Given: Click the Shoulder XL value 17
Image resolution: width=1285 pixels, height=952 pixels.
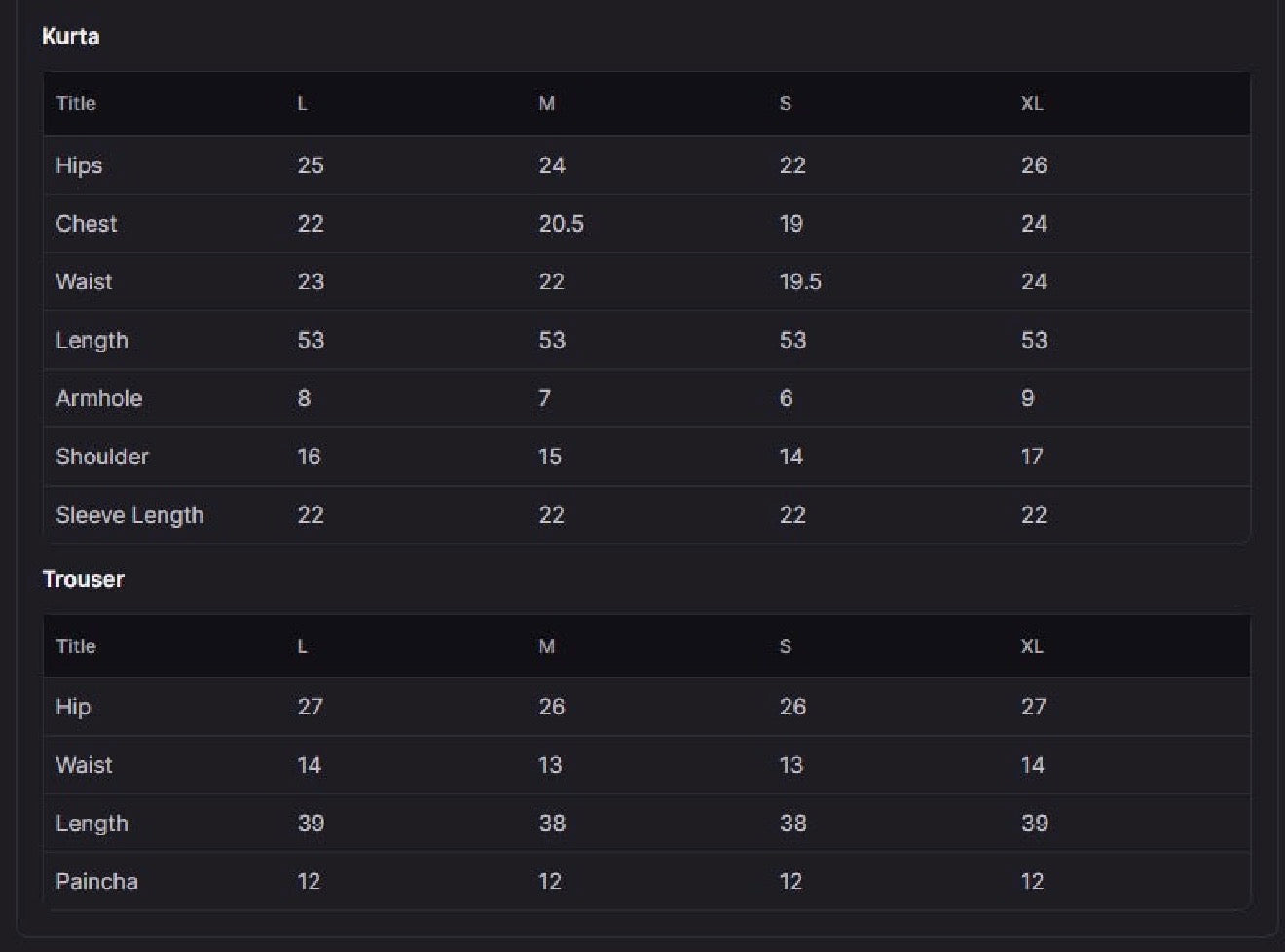Looking at the screenshot, I should pyautogui.click(x=1032, y=457).
